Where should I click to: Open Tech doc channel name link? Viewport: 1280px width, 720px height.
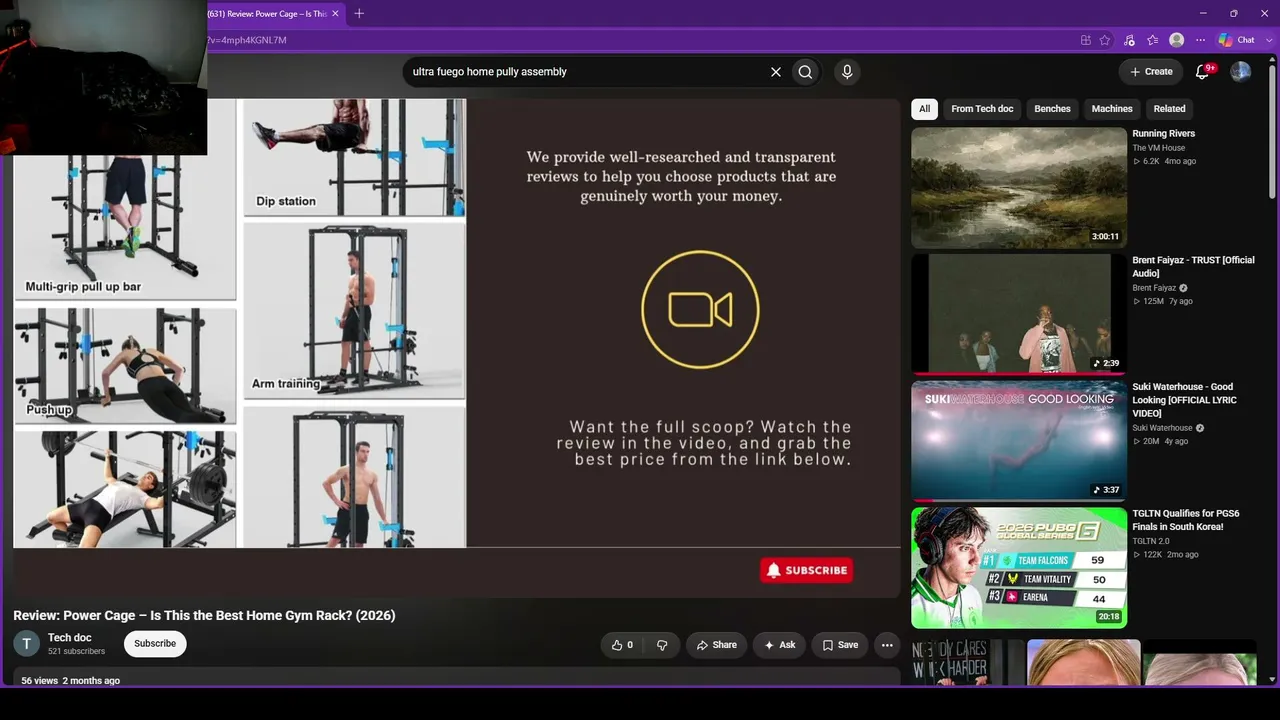(69, 638)
